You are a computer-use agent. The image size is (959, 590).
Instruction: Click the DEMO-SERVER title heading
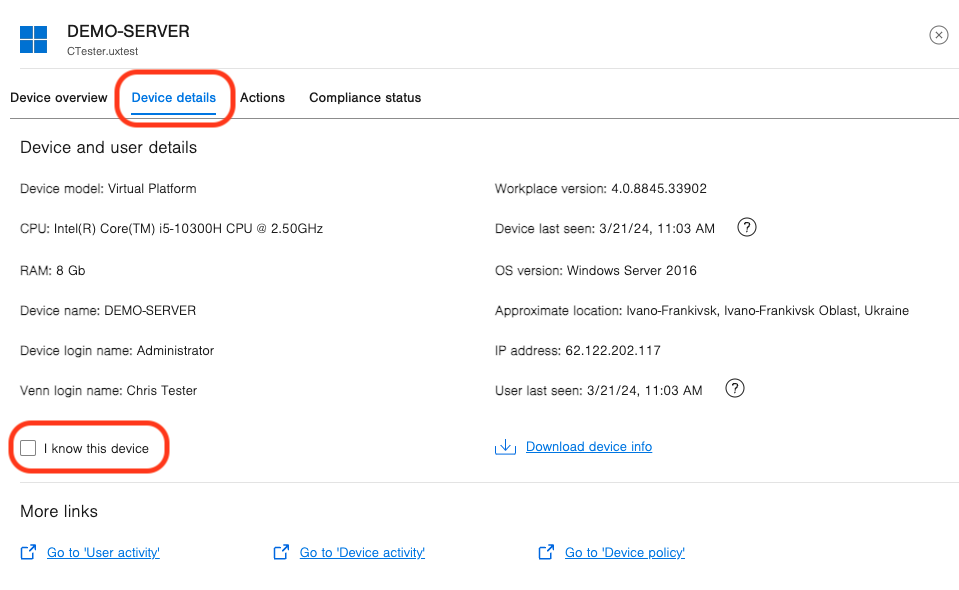[x=128, y=31]
